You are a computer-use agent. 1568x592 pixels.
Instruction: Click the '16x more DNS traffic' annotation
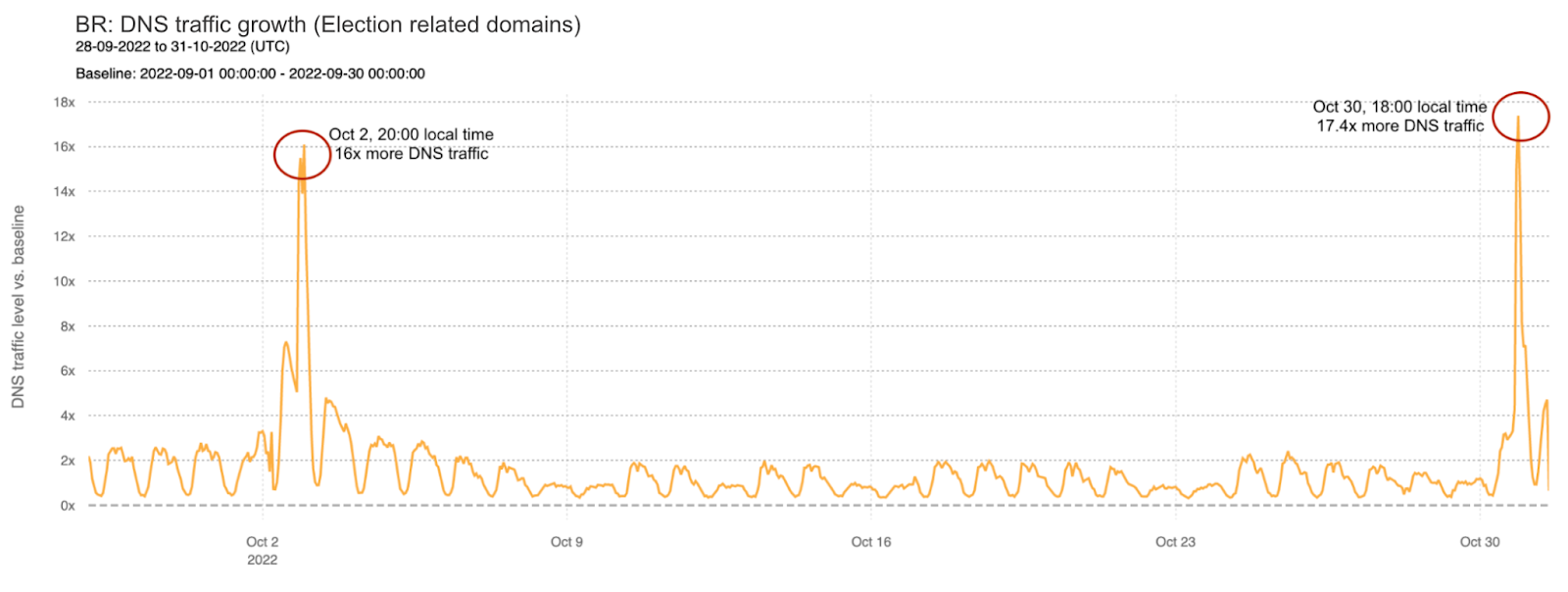coord(412,154)
